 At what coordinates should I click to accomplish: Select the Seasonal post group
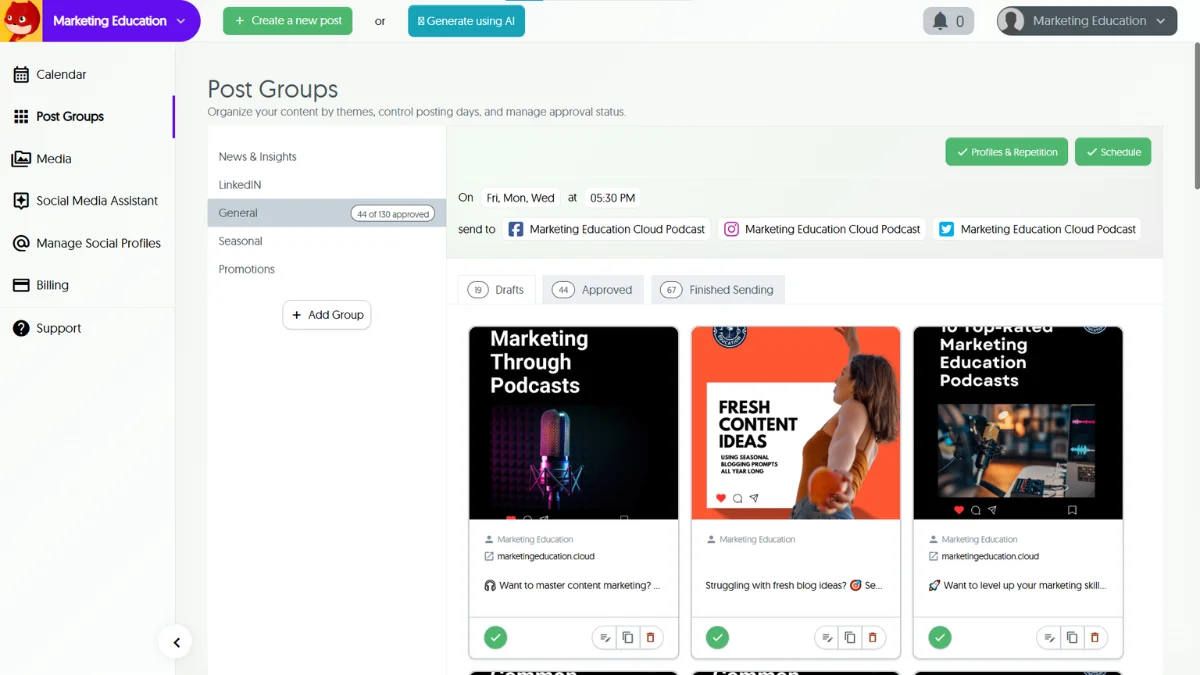pos(241,241)
